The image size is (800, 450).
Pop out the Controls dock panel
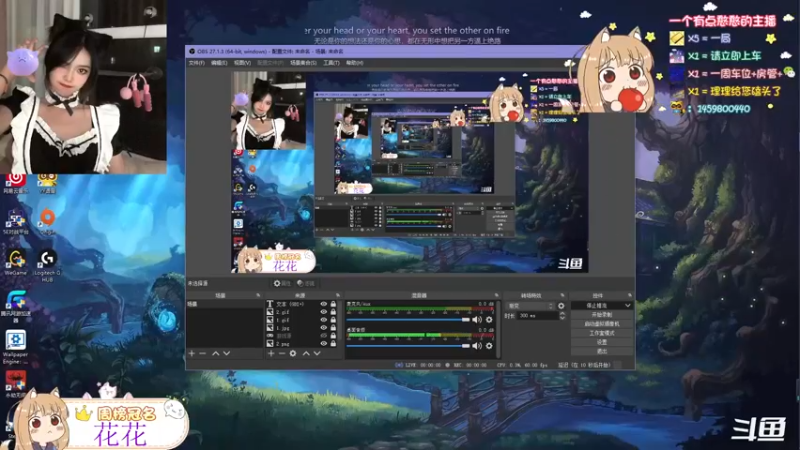tap(630, 295)
